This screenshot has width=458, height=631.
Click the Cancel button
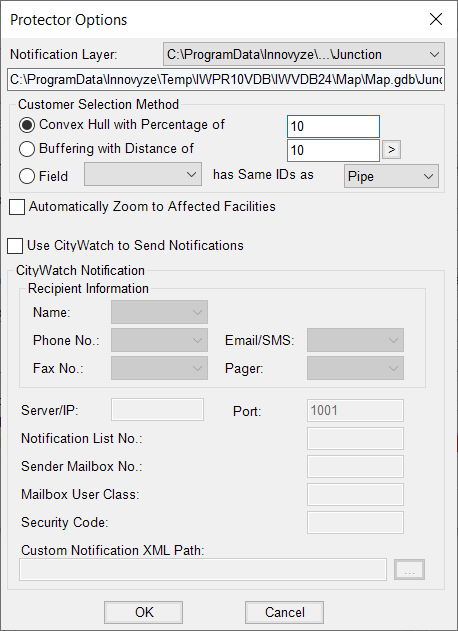285,612
